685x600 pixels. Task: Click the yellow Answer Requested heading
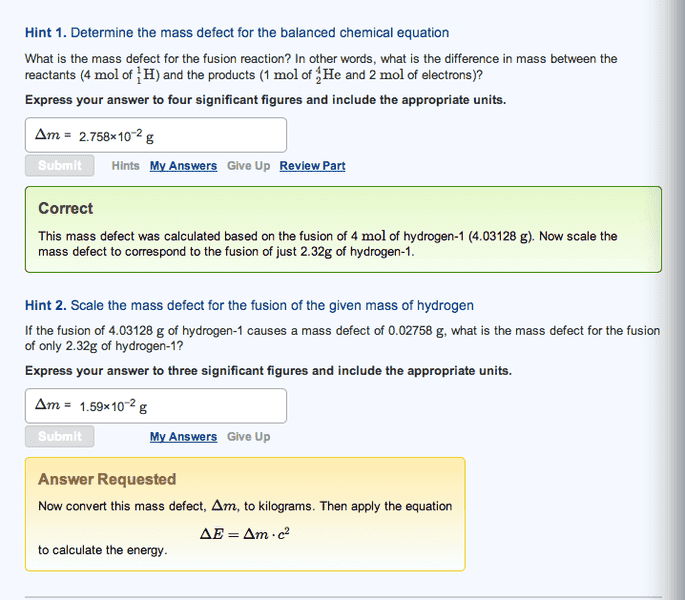point(107,480)
